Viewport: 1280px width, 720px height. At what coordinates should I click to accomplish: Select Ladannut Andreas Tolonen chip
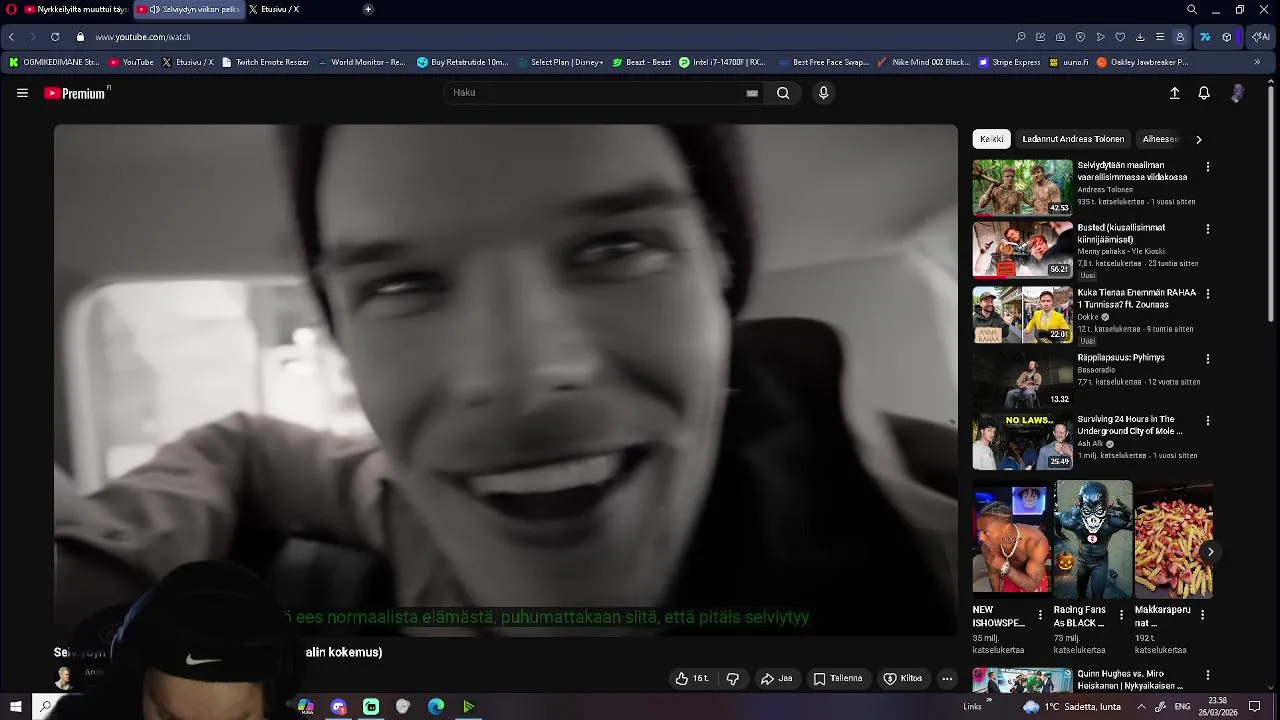pos(1073,139)
